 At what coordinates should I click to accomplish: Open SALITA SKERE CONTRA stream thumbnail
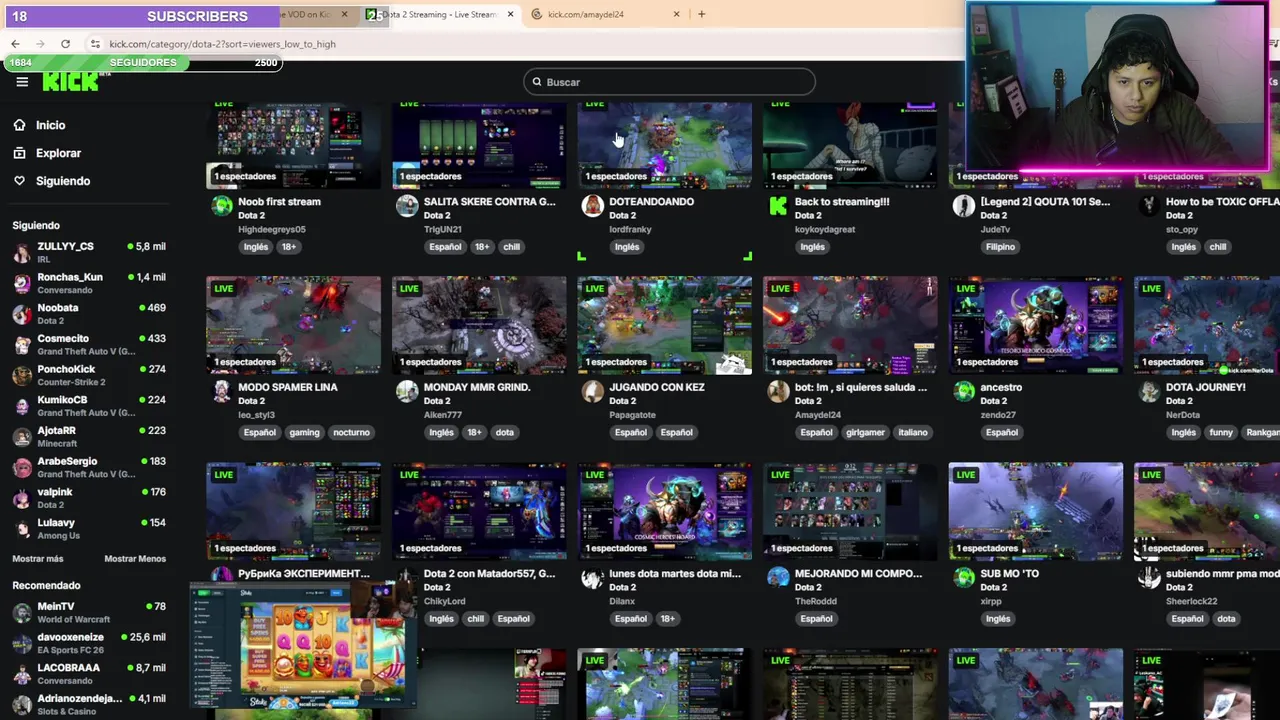(x=479, y=145)
